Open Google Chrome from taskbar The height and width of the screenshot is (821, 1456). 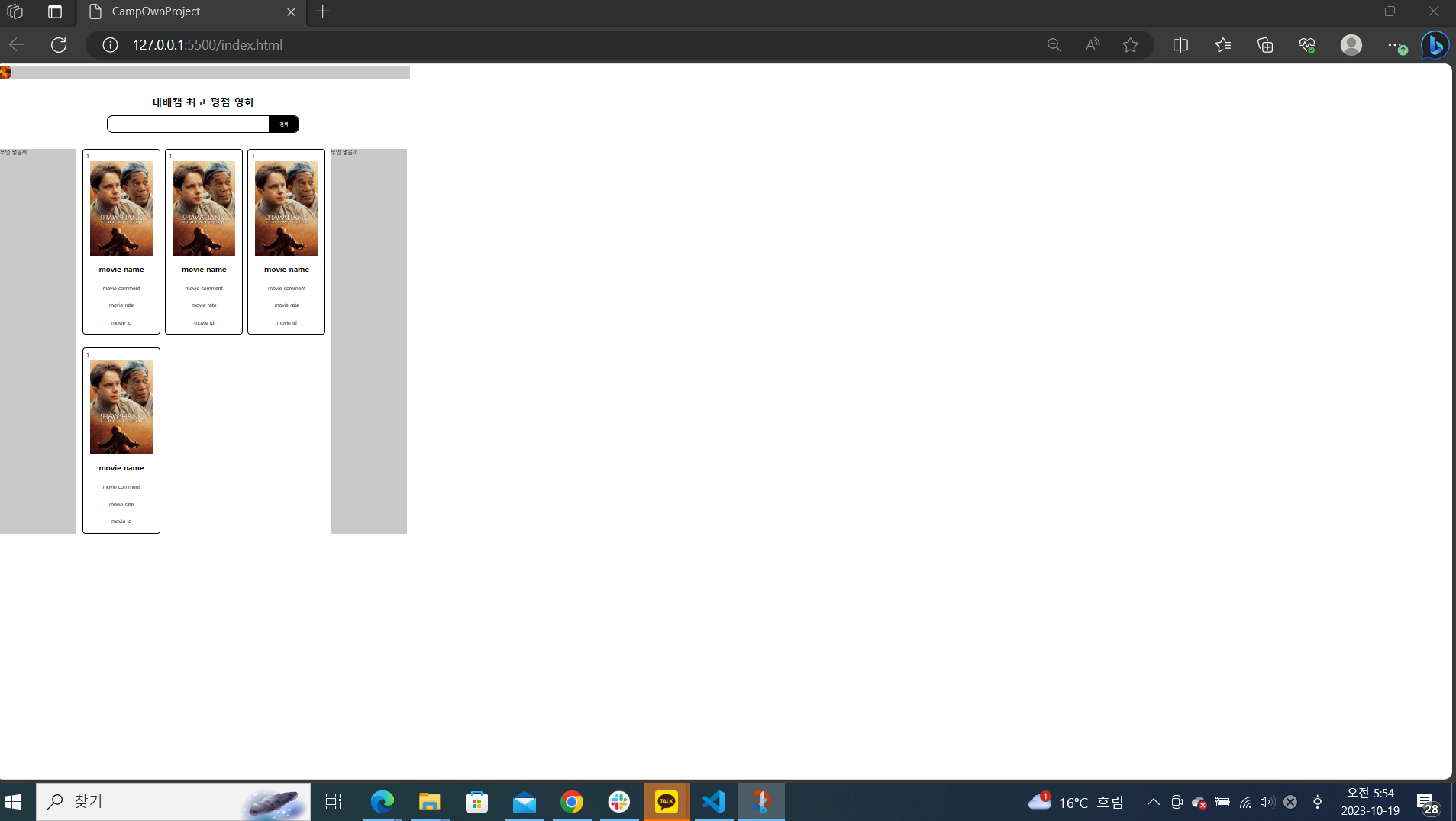[572, 802]
